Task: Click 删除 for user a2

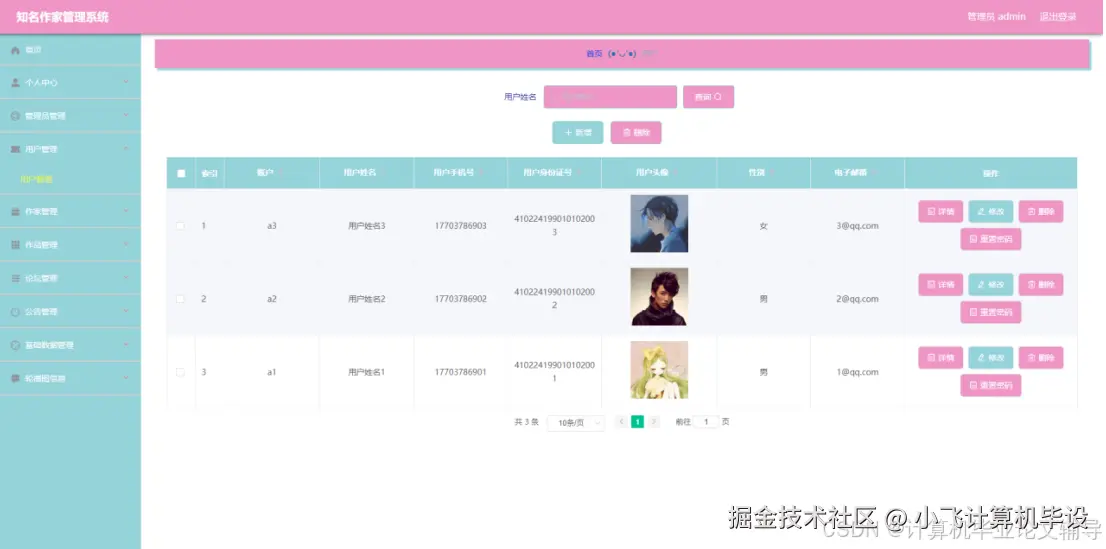Action: (x=1040, y=284)
